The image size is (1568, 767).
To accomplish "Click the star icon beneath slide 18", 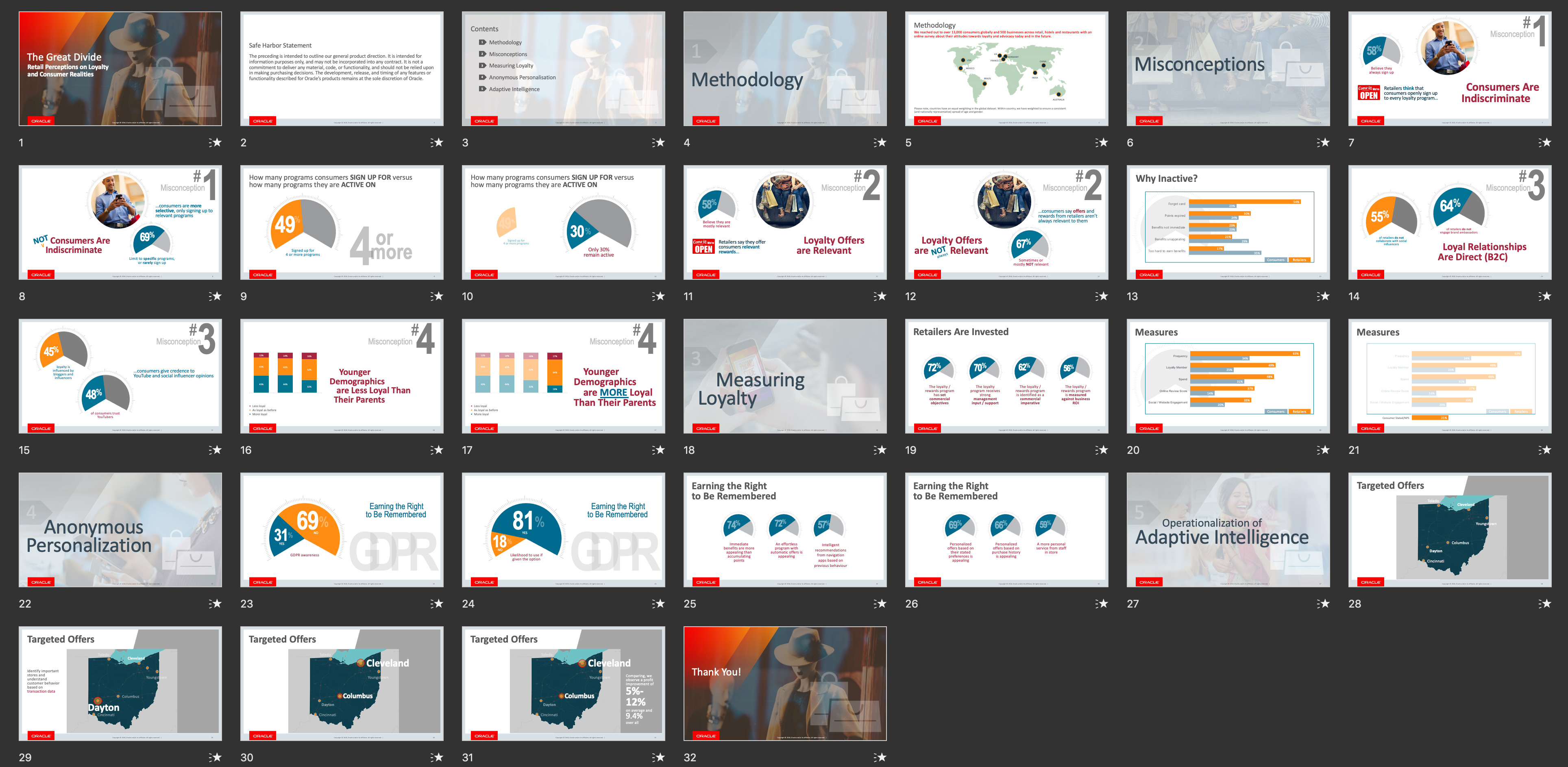I will click(x=880, y=450).
